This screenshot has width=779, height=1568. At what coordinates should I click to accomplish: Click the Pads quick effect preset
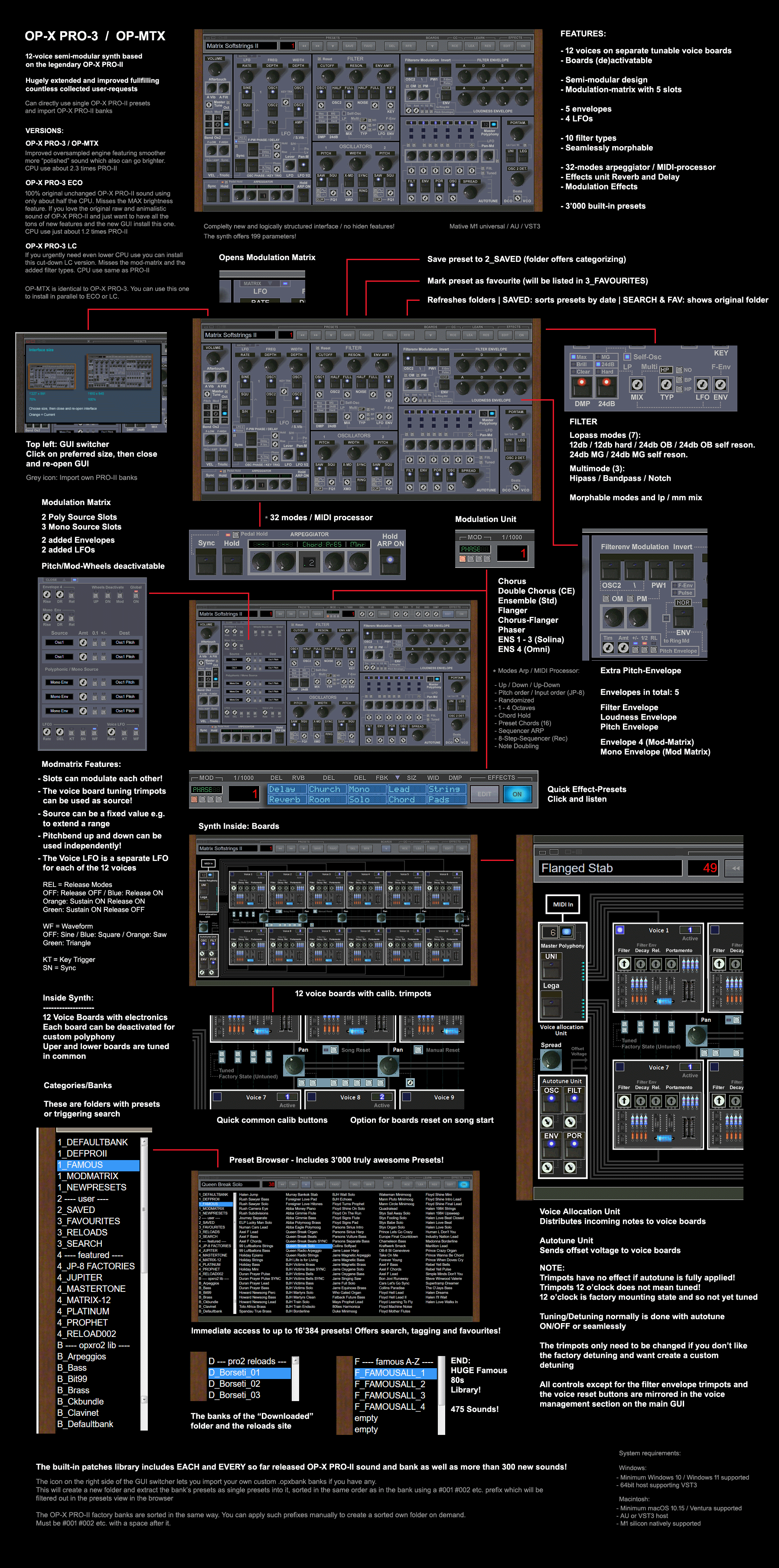(x=447, y=799)
